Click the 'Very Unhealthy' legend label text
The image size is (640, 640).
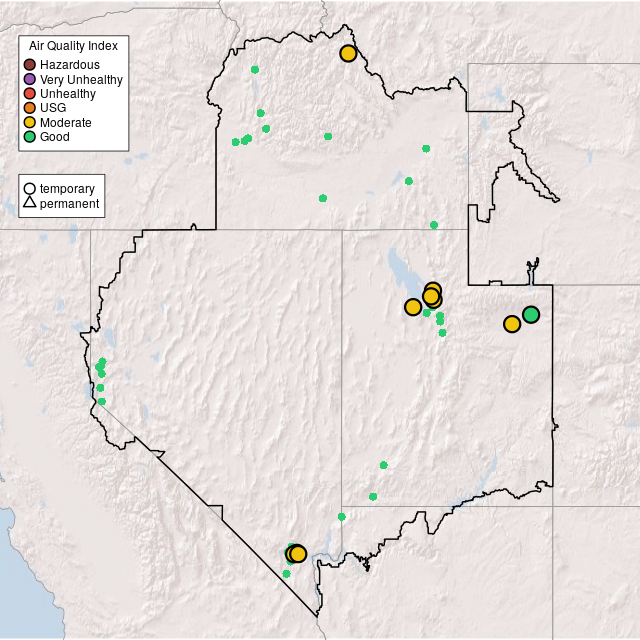pos(81,79)
